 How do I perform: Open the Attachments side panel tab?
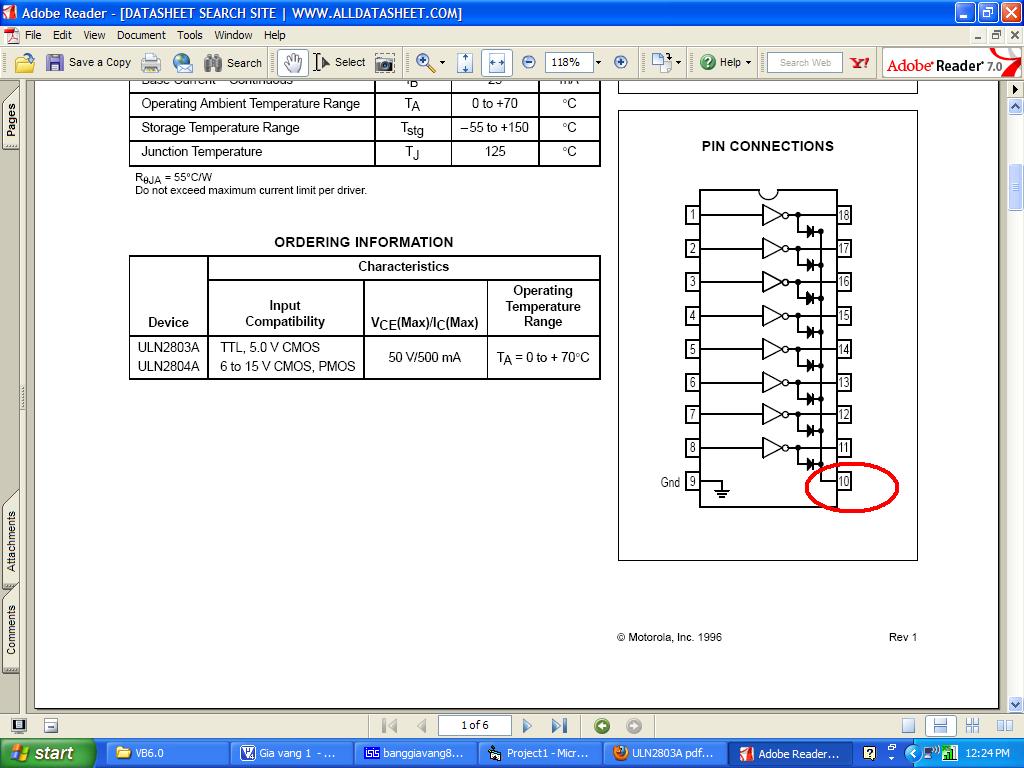click(11, 539)
